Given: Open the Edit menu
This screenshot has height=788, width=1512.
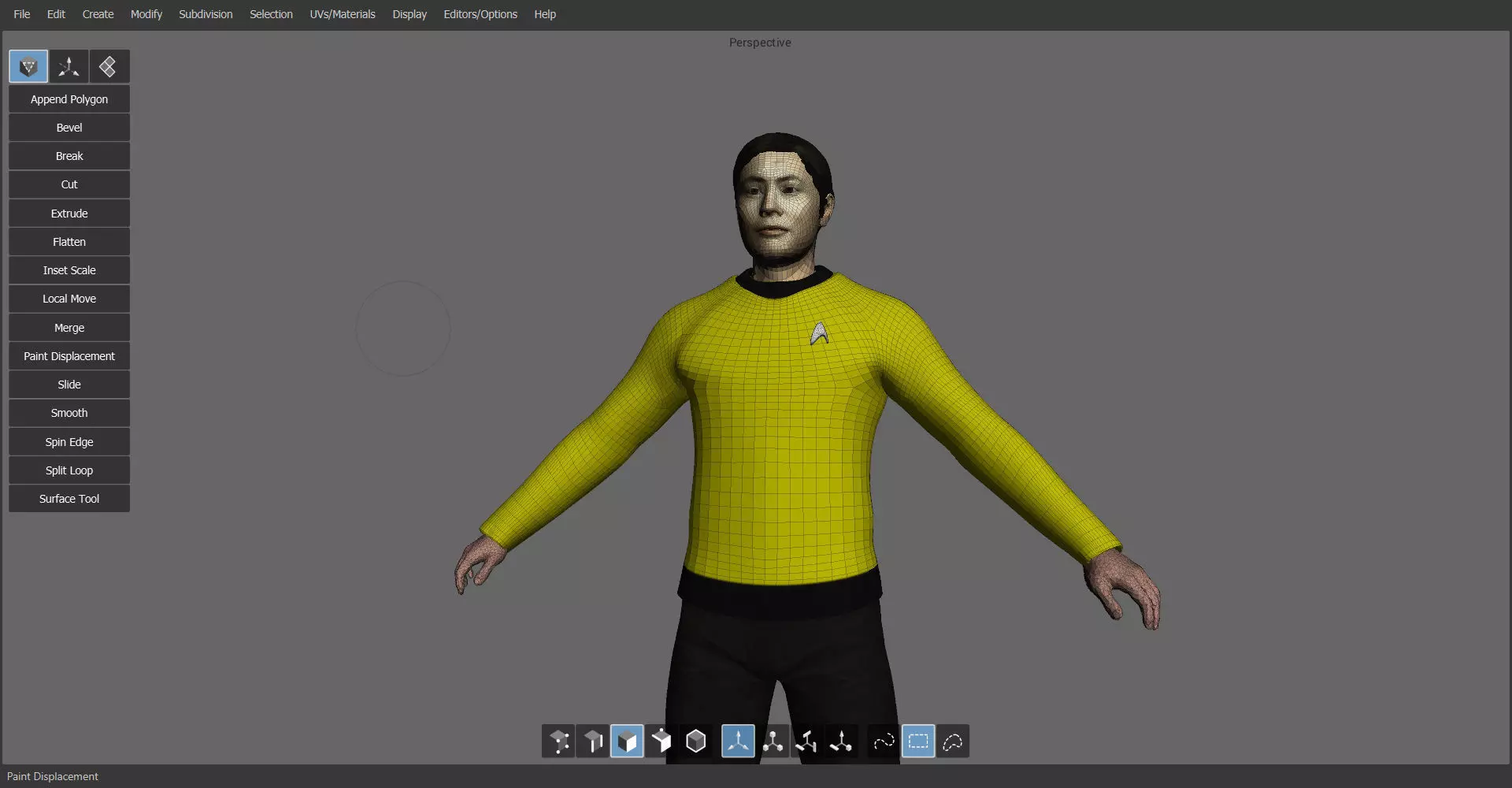Looking at the screenshot, I should pyautogui.click(x=56, y=14).
